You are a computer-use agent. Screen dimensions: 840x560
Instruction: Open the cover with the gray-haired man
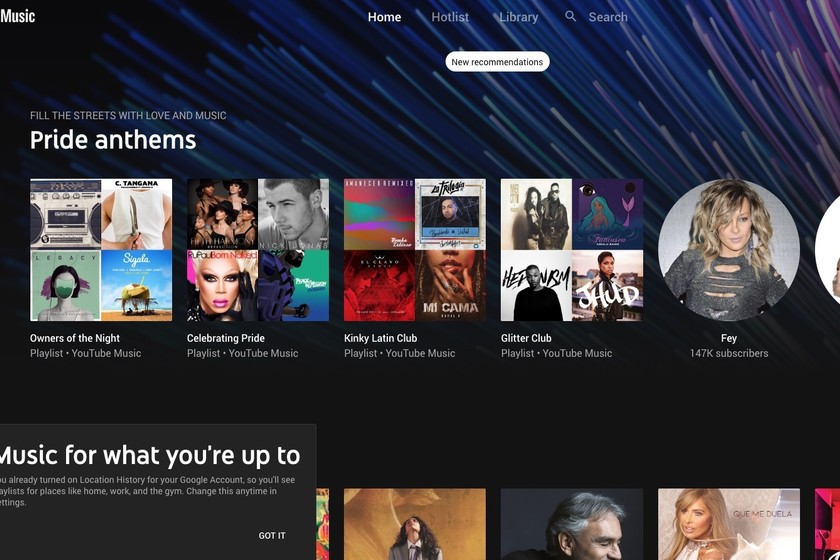572,524
